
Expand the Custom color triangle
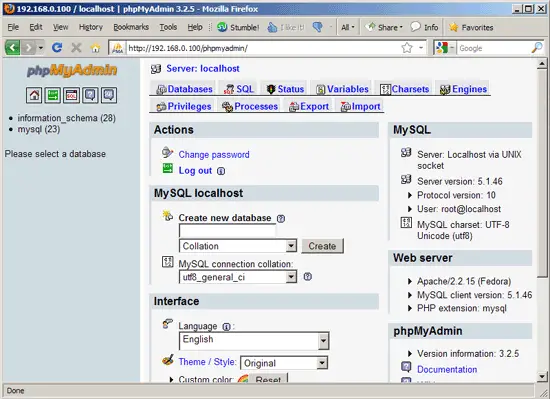(172, 379)
